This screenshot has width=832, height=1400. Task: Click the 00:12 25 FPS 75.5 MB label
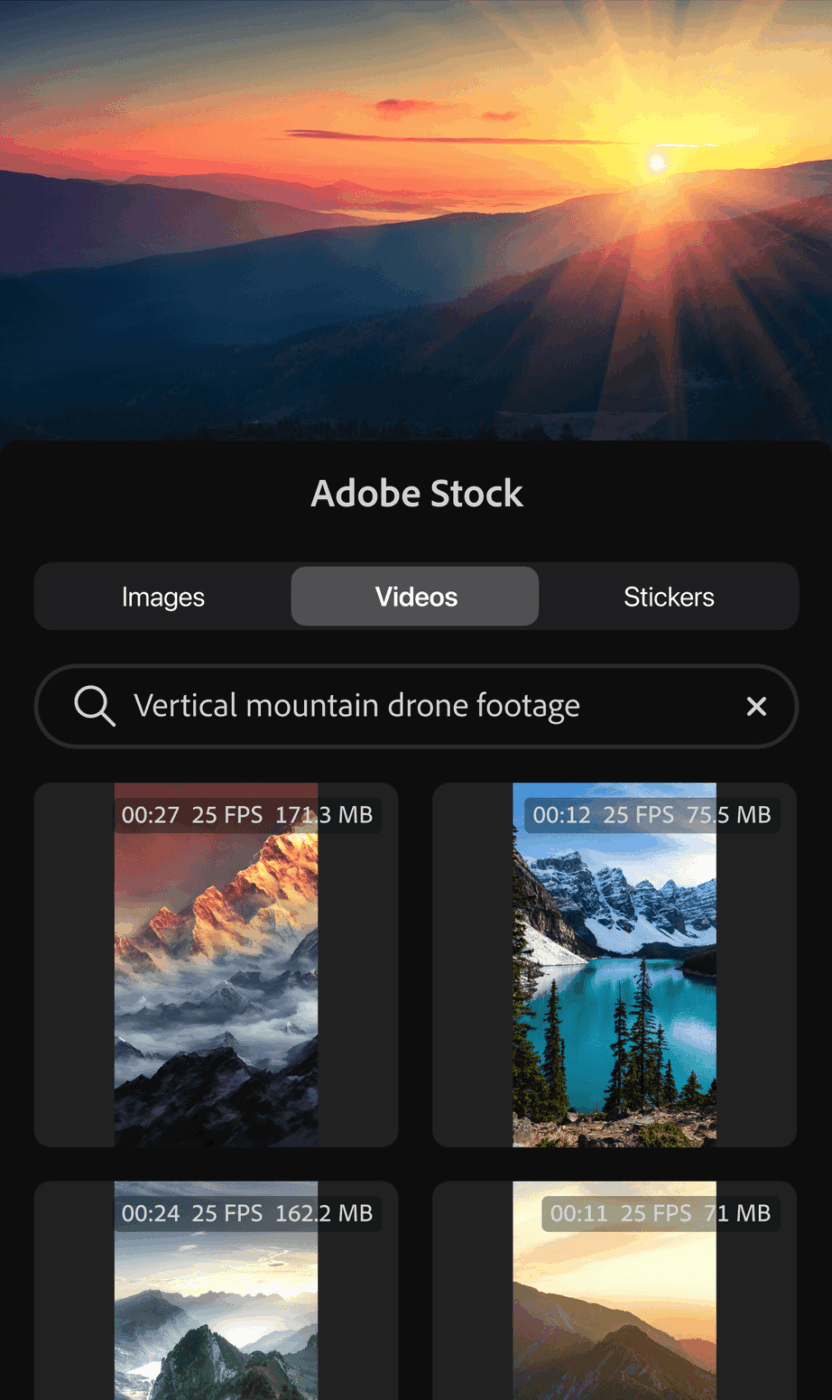pos(652,815)
